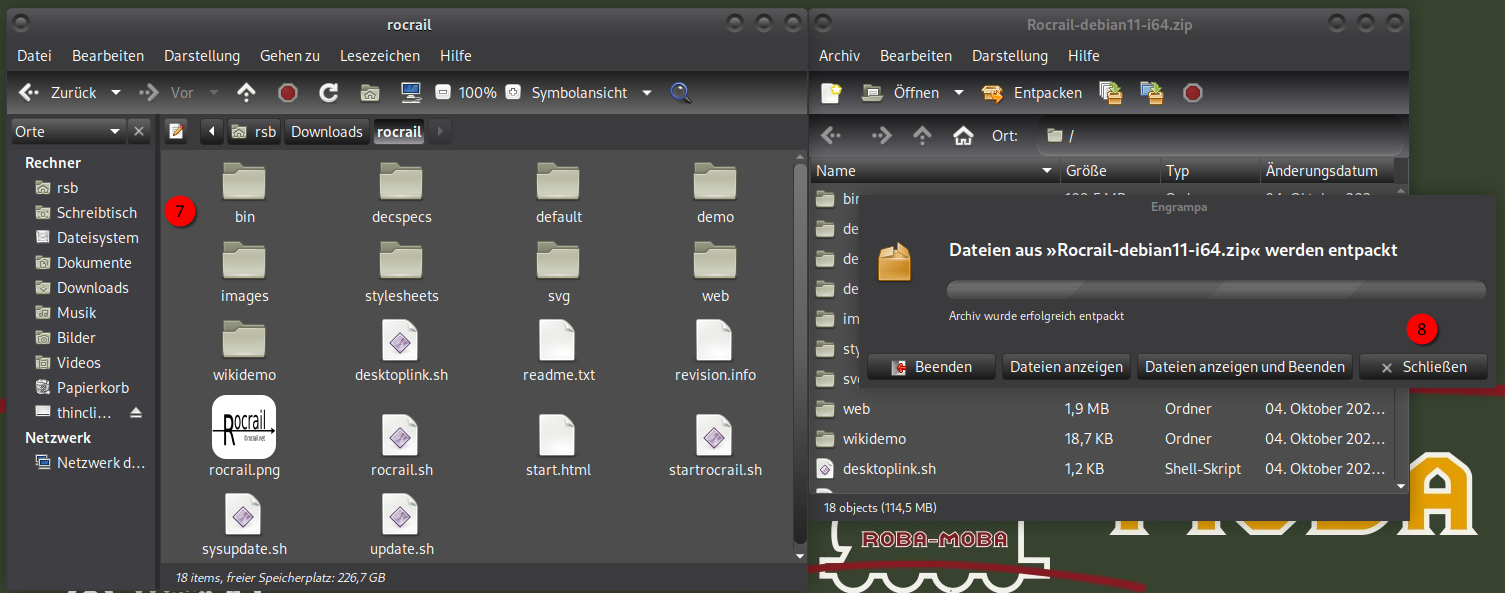Select the rocrail.png thumbnail file
This screenshot has width=1505, height=593.
pyautogui.click(x=244, y=428)
